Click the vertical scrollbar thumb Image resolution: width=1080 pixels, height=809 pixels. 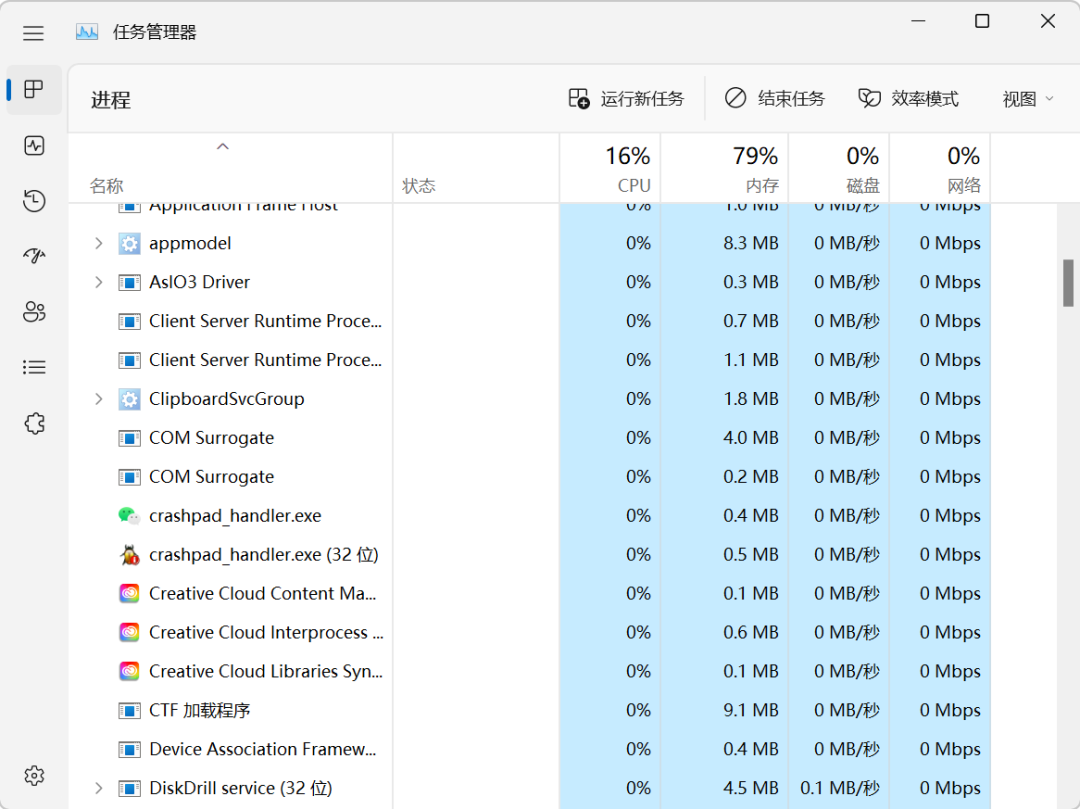click(x=1068, y=283)
